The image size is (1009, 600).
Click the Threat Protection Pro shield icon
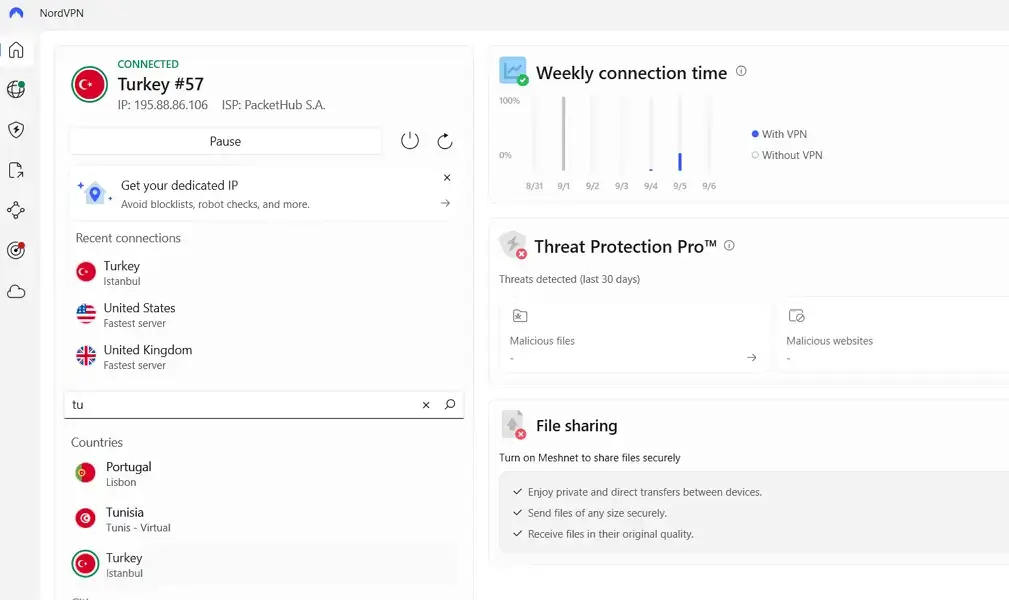pyautogui.click(x=514, y=245)
